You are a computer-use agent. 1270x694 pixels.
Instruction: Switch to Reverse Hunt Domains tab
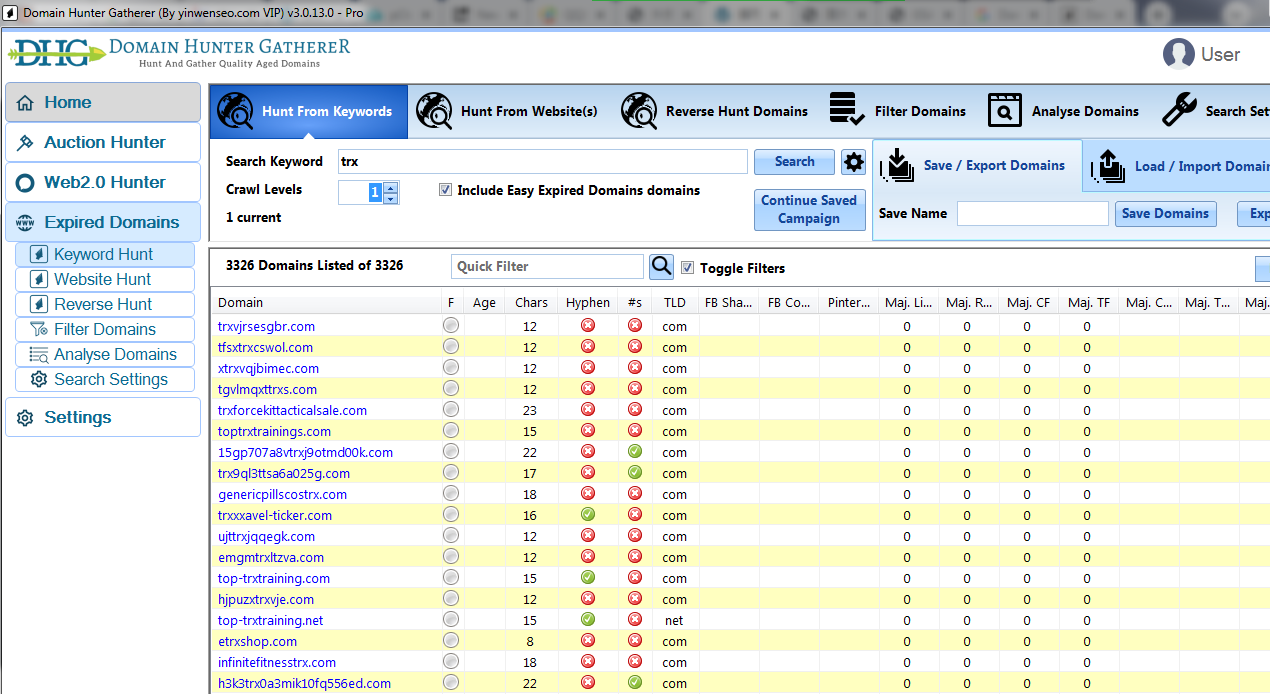coord(714,111)
